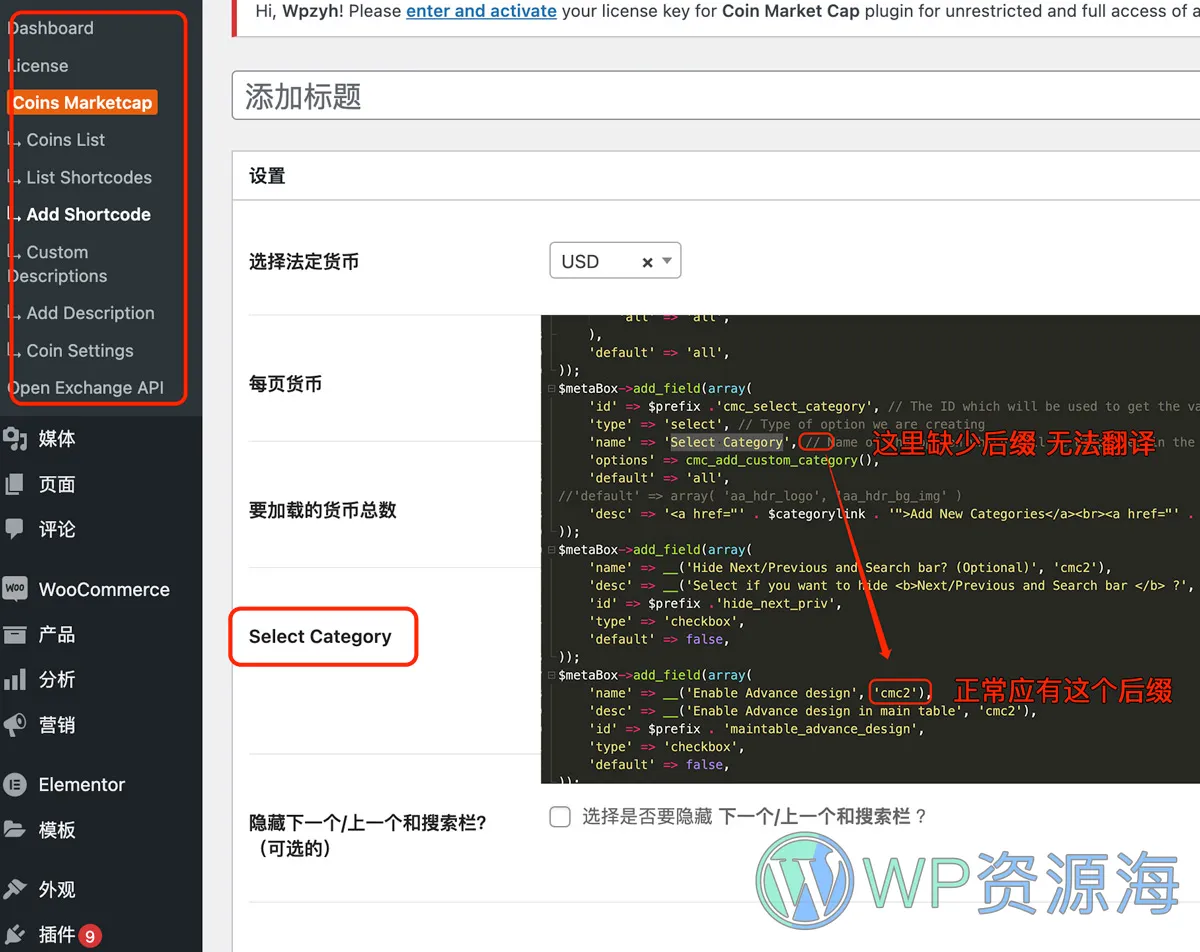Open the Coins List submenu item

pyautogui.click(x=66, y=140)
